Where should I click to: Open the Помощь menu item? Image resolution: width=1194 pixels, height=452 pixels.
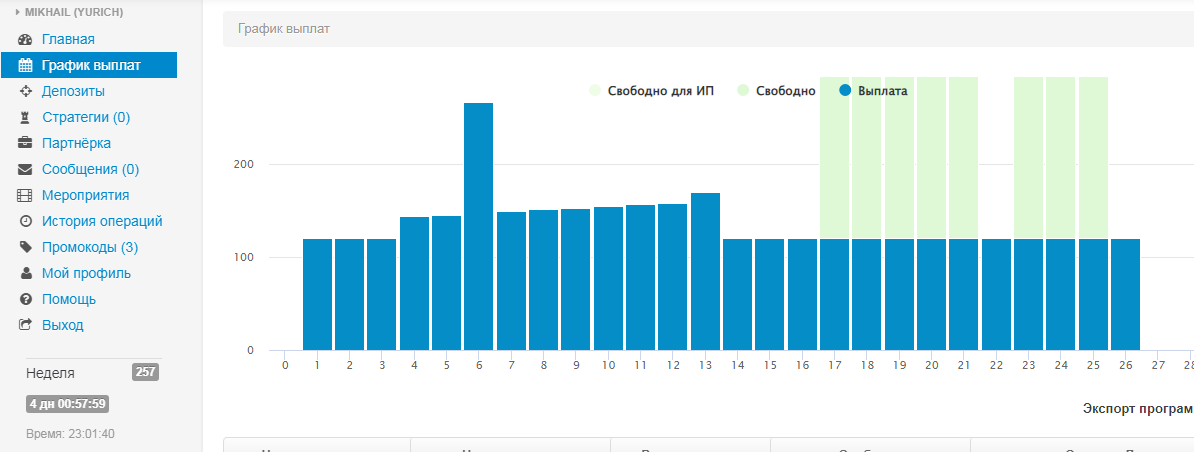point(68,299)
